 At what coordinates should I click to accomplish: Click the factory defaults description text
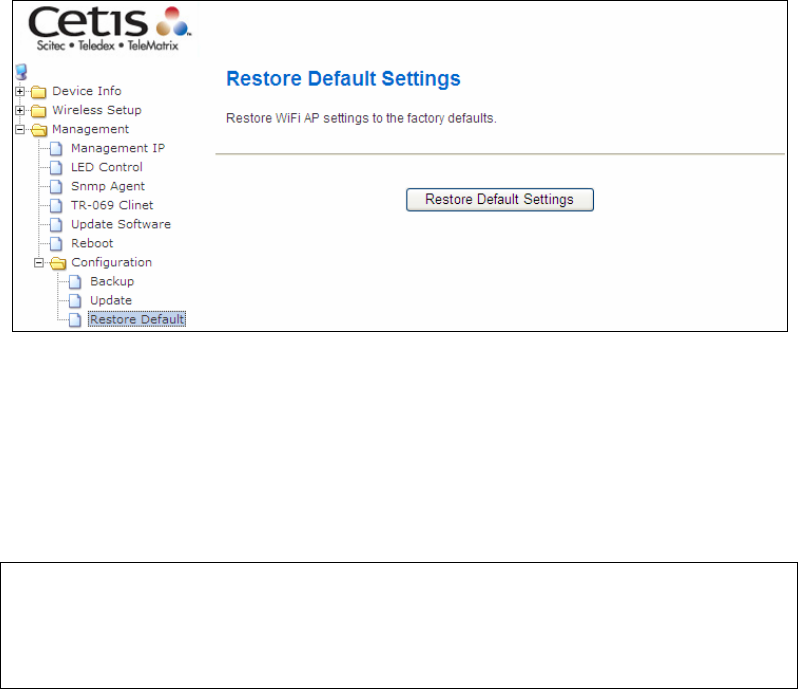pyautogui.click(x=361, y=118)
